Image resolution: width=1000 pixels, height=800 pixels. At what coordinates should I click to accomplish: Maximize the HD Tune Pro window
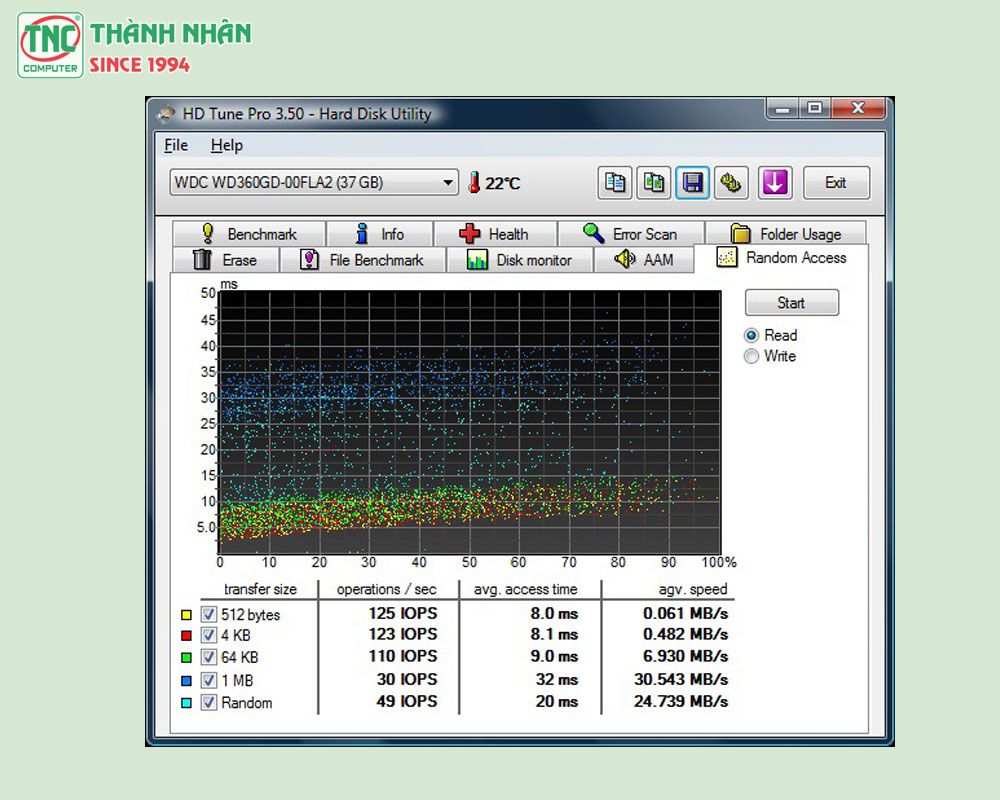coord(814,108)
